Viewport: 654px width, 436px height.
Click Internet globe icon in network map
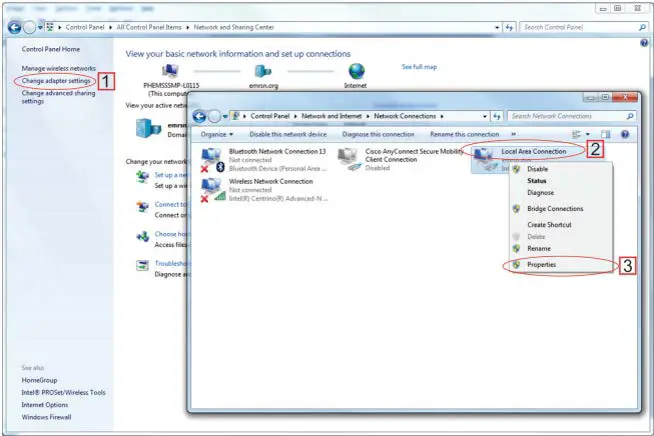356,71
